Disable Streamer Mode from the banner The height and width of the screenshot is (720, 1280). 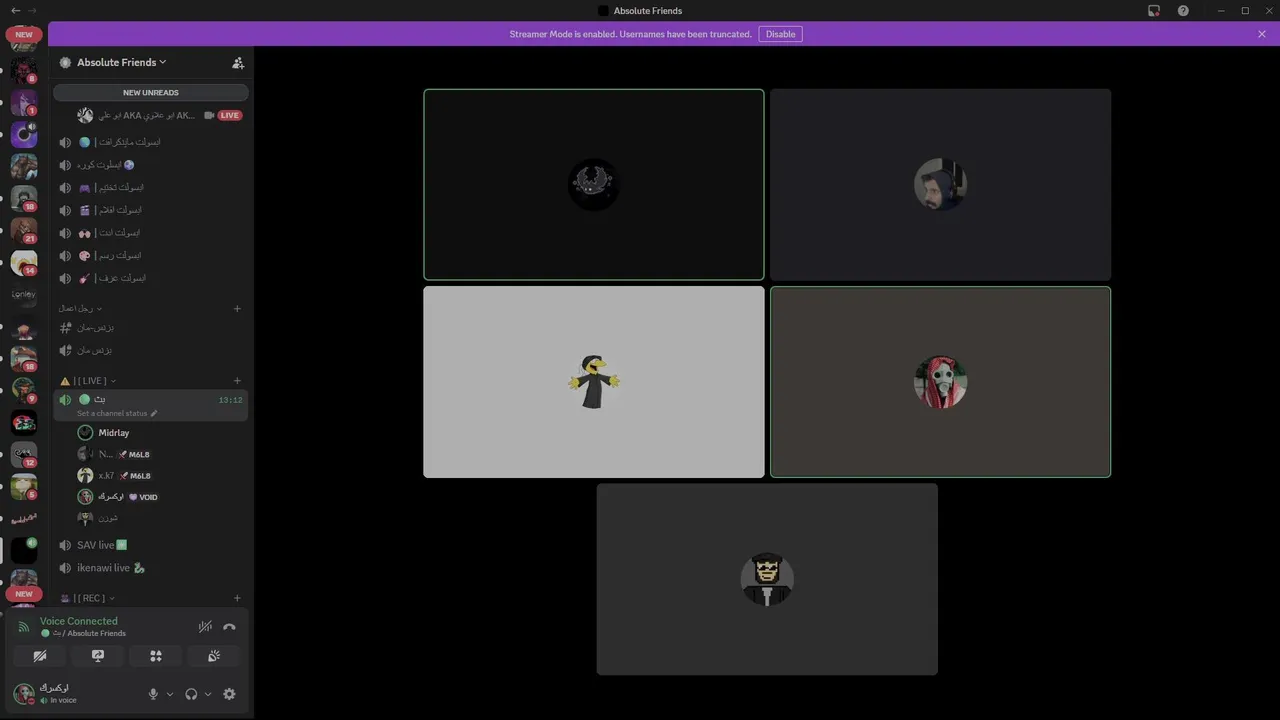tap(780, 34)
